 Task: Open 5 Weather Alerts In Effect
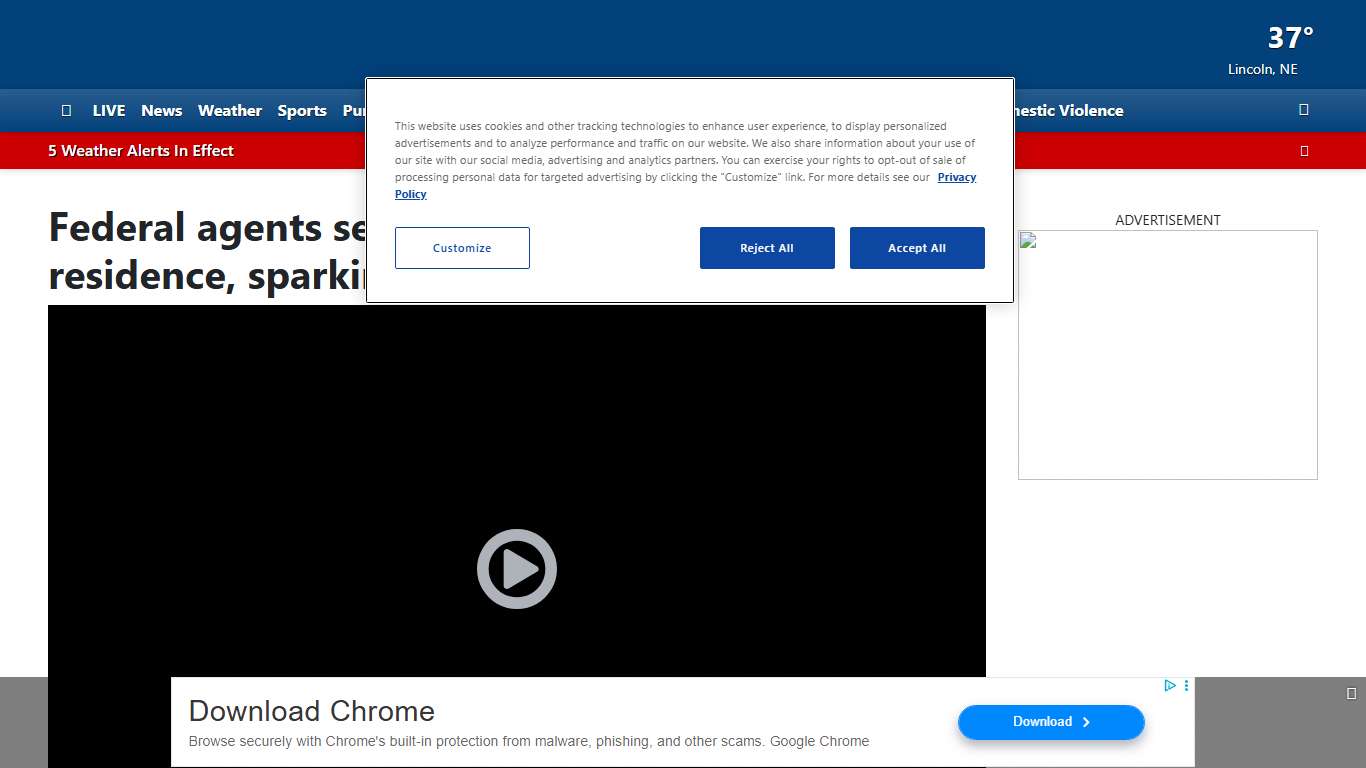141,151
